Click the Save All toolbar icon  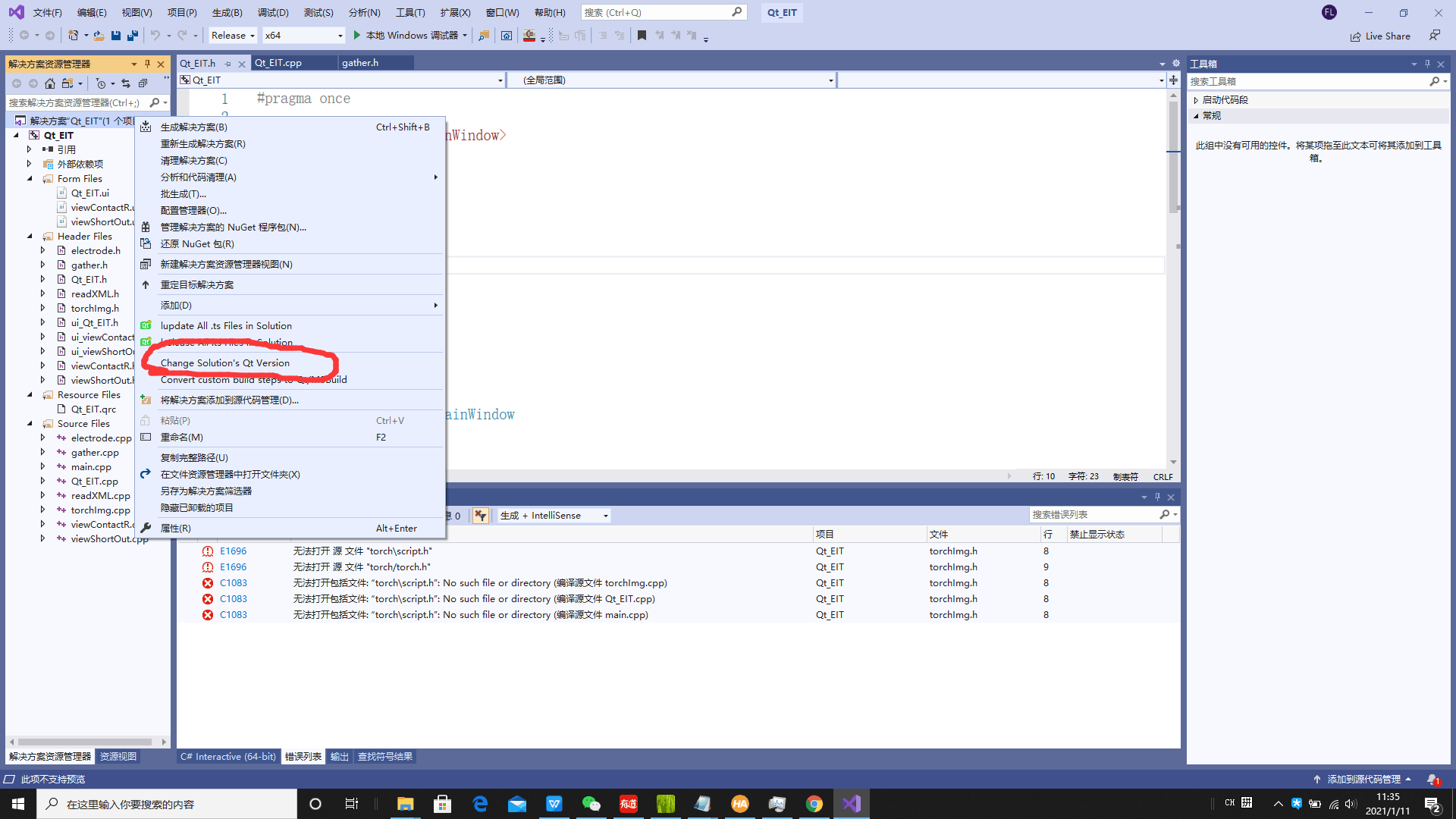pyautogui.click(x=133, y=35)
